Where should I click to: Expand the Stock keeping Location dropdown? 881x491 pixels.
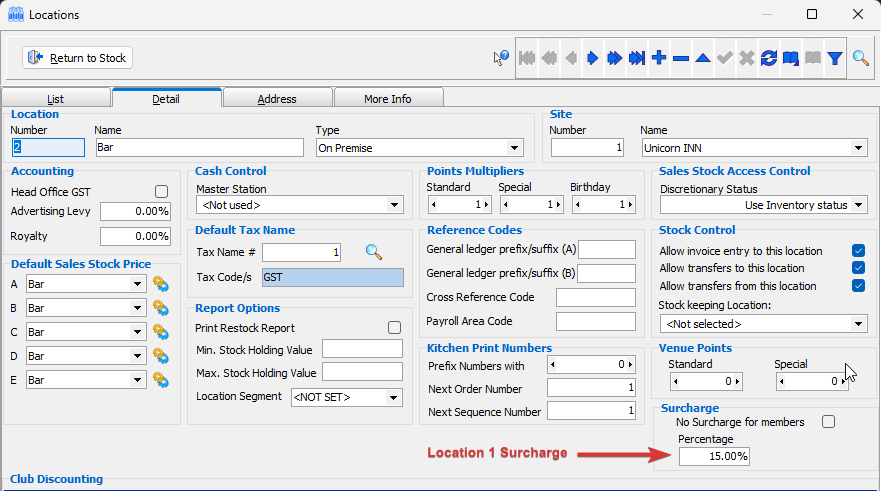point(858,324)
